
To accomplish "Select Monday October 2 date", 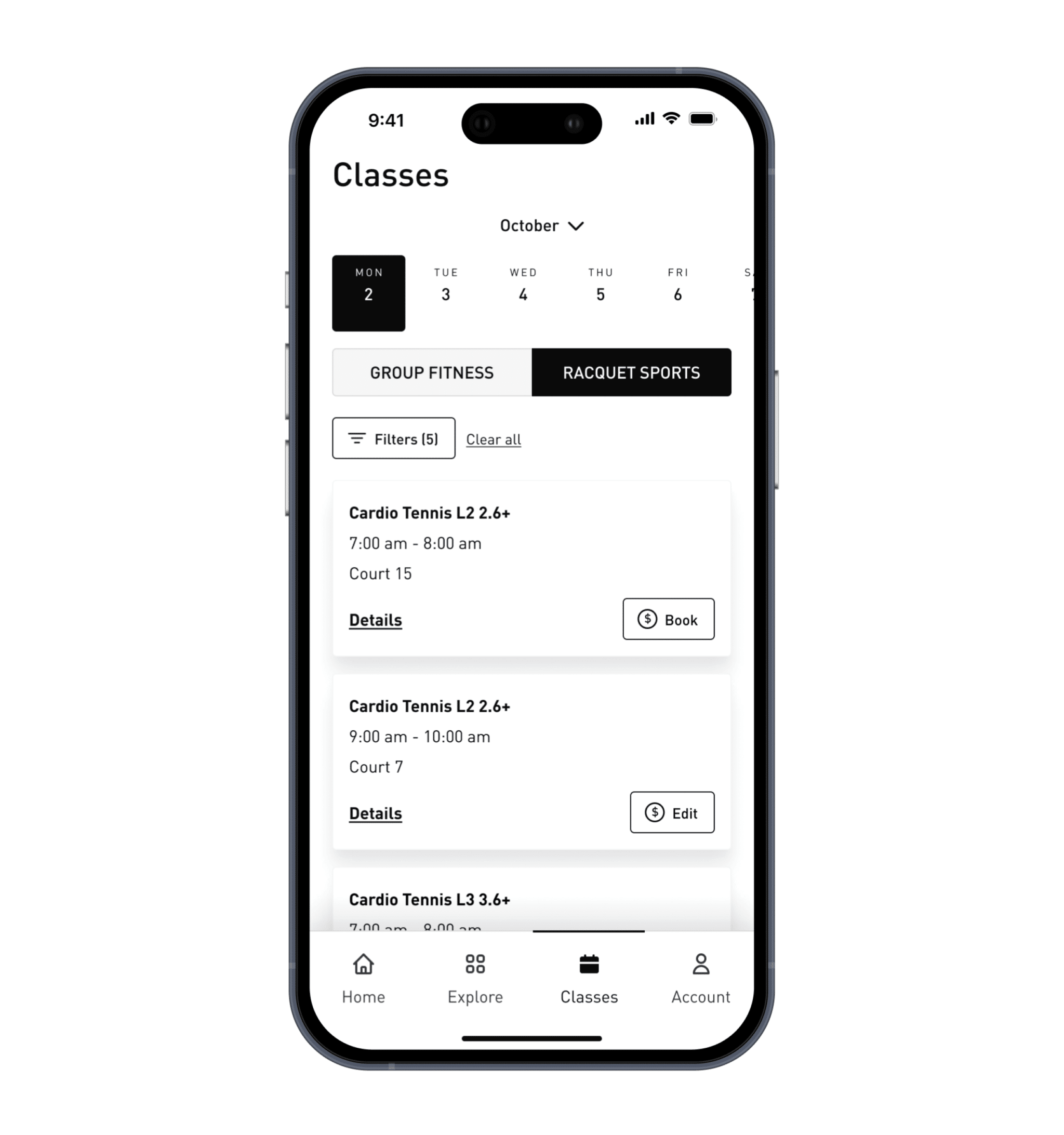I will (x=370, y=293).
